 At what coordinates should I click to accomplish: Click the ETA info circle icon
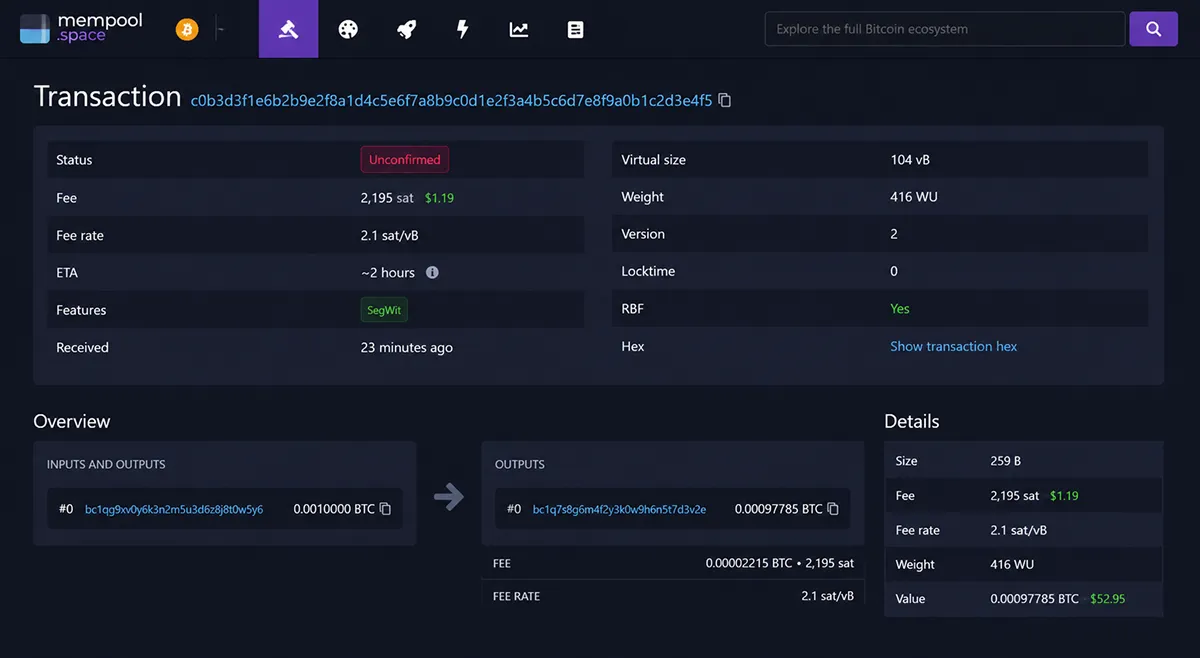point(432,272)
